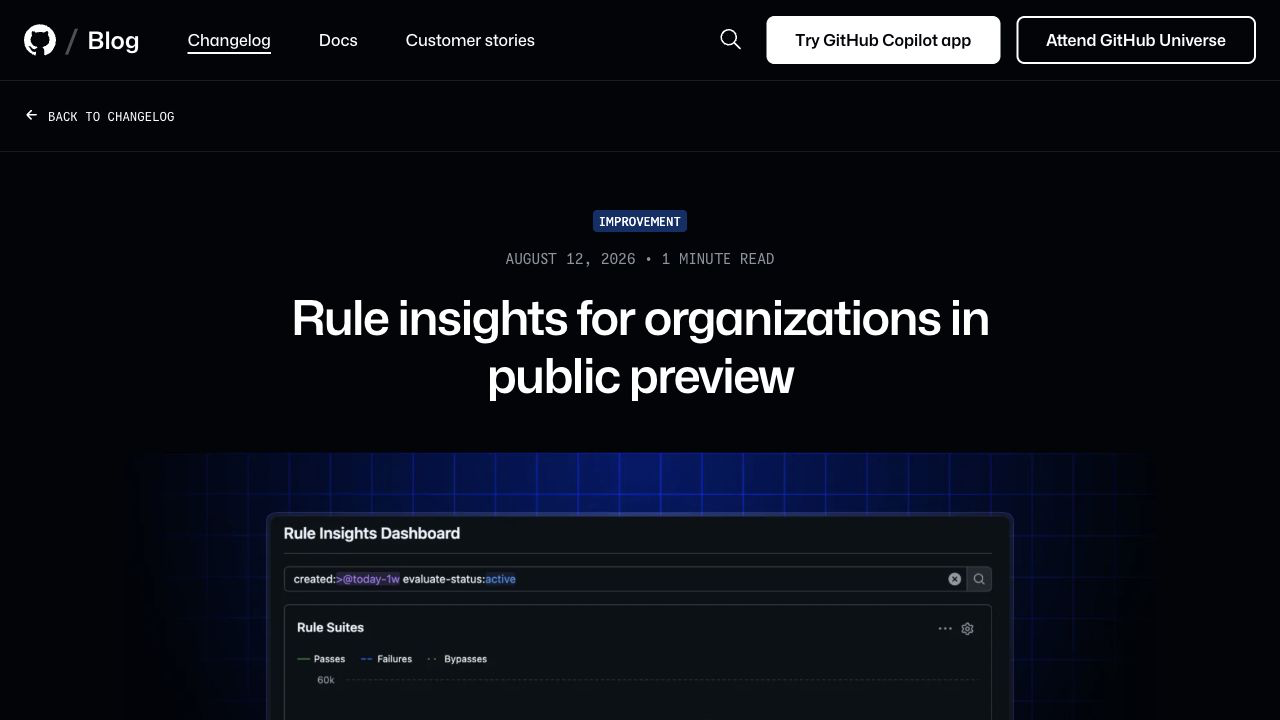Click the back arrow beside Back to Changelog
This screenshot has height=720, width=1280.
coord(32,116)
